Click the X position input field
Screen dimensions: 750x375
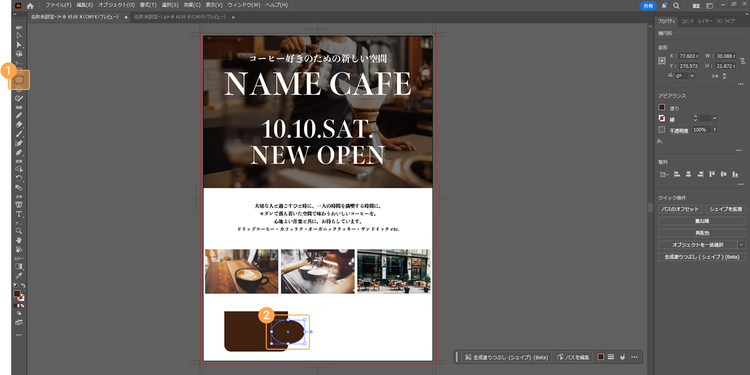[x=688, y=55]
